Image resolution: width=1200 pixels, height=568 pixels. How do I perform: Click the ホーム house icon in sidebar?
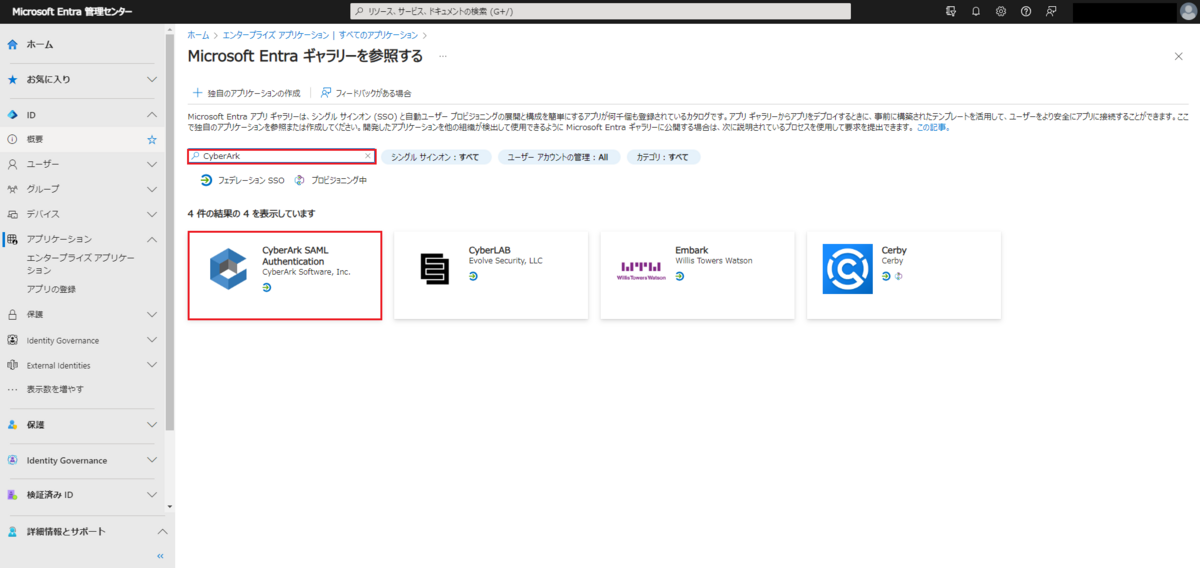(12, 45)
